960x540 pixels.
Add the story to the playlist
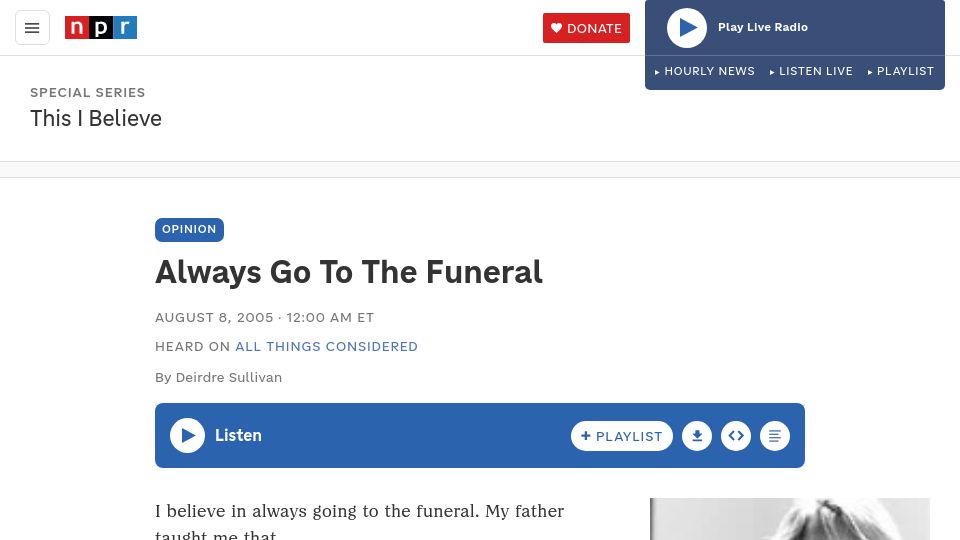coord(621,436)
